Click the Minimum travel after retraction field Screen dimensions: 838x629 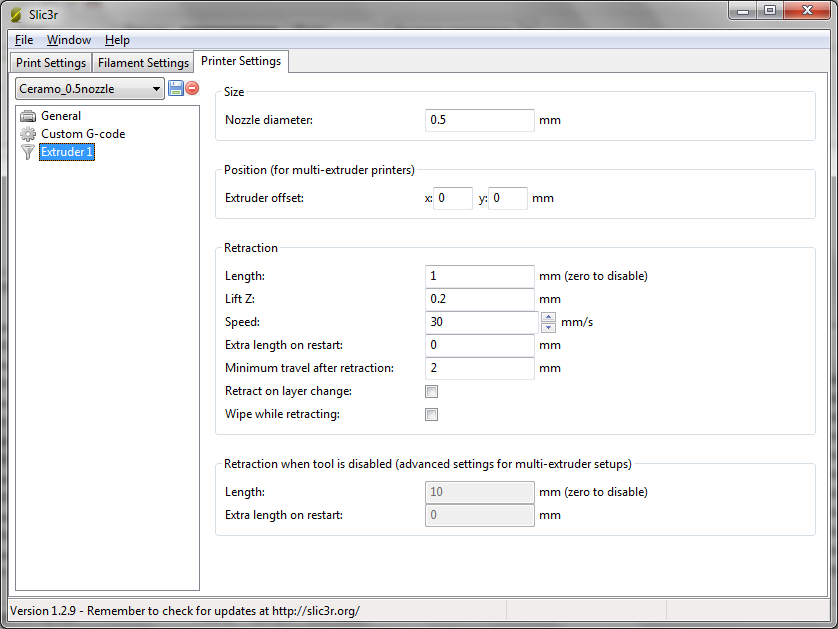tap(480, 368)
